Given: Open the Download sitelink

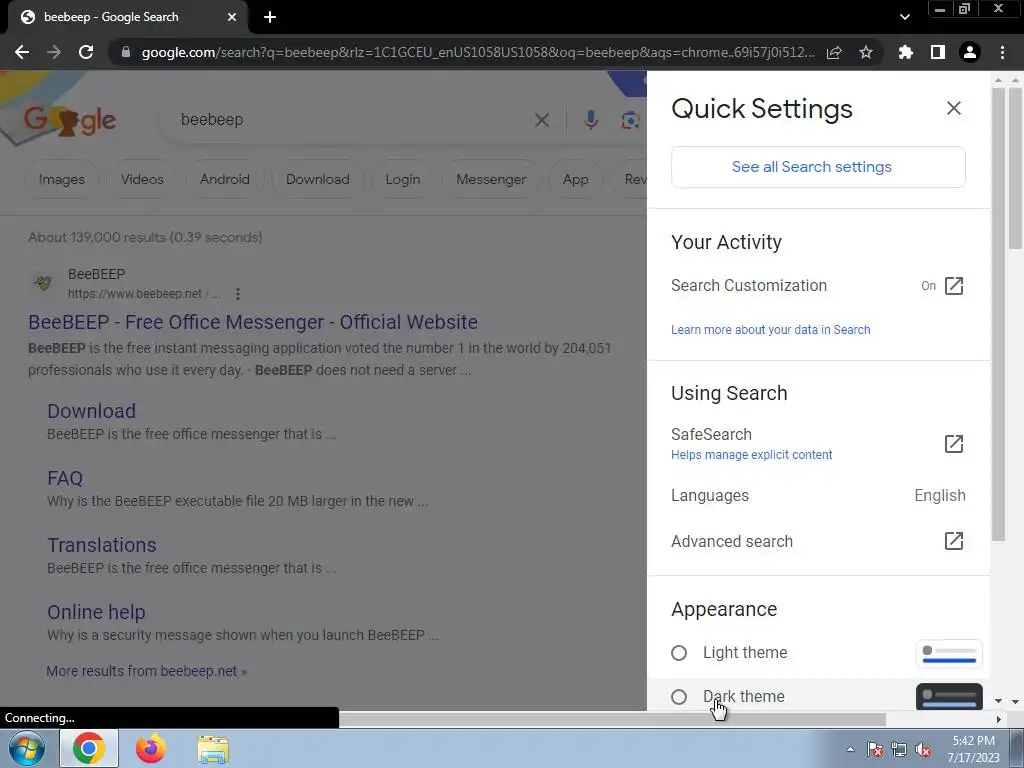Looking at the screenshot, I should pos(91,411).
